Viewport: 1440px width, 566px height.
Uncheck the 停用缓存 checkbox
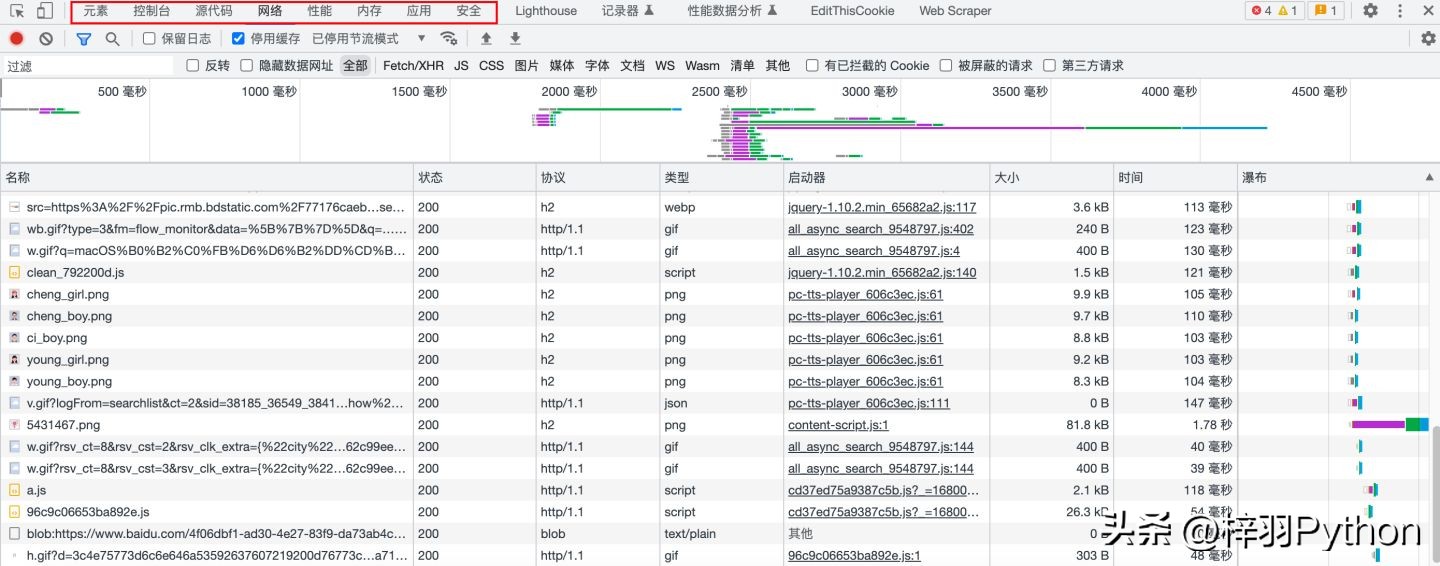238,39
